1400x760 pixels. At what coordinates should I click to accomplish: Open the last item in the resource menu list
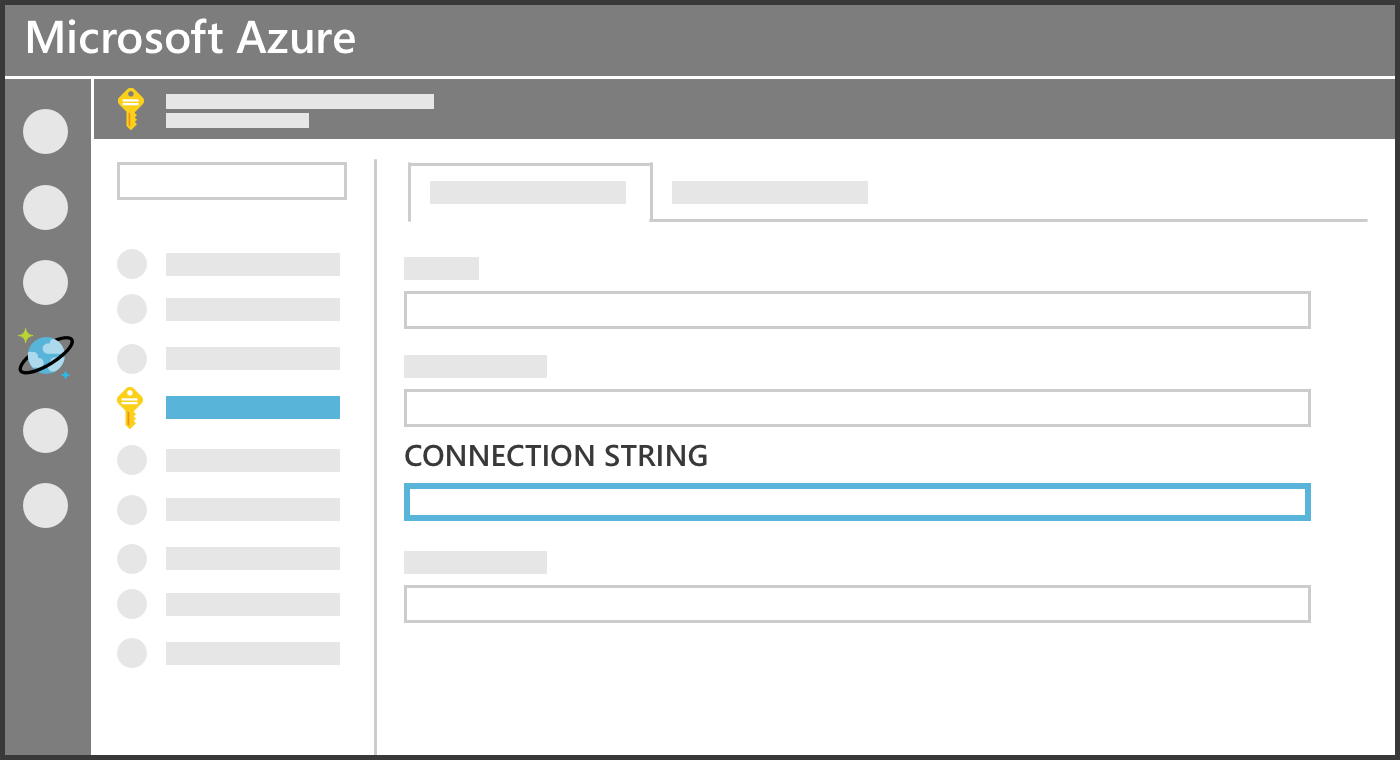coord(253,653)
